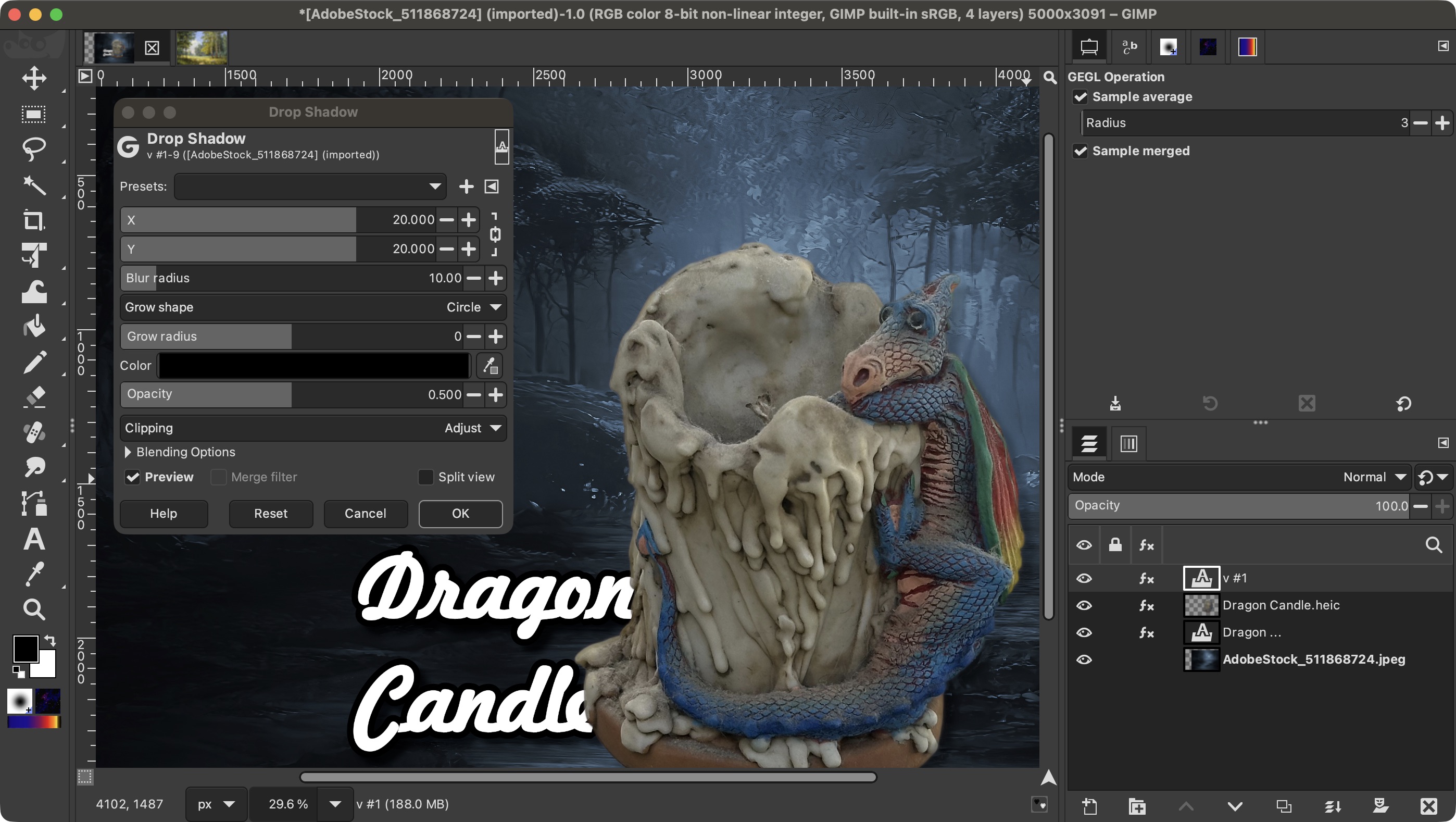Hide the v #1 text layer
Screen dimensions: 1456x822
pyautogui.click(x=1084, y=578)
